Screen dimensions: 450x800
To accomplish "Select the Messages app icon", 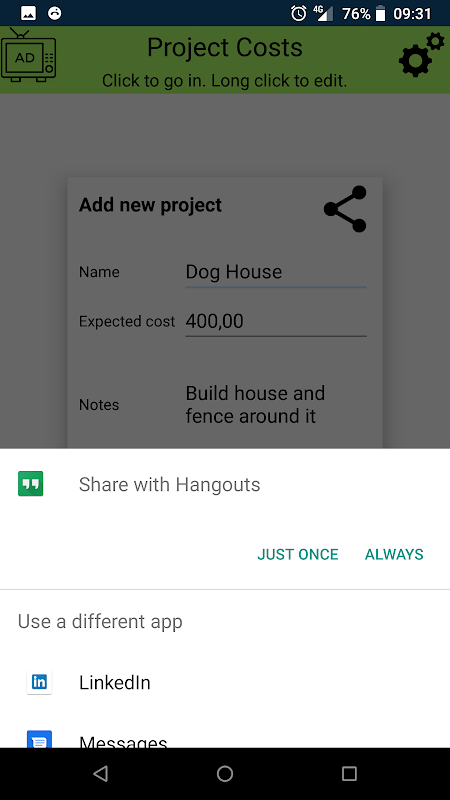I will click(39, 739).
